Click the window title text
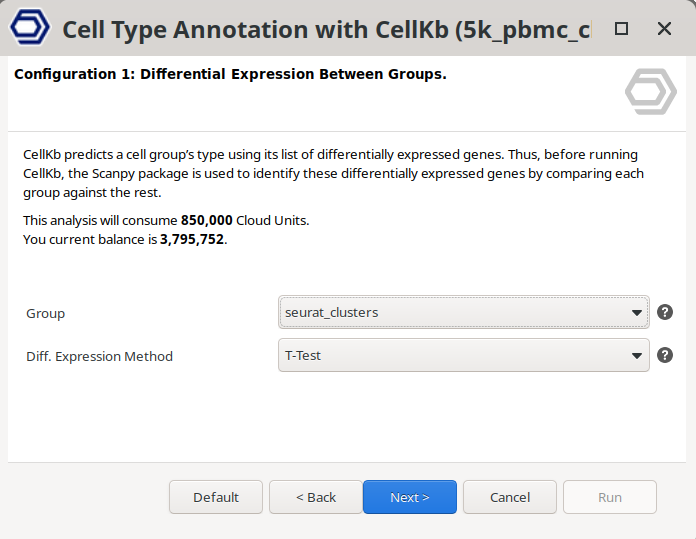The width and height of the screenshot is (696, 539). pos(325,29)
